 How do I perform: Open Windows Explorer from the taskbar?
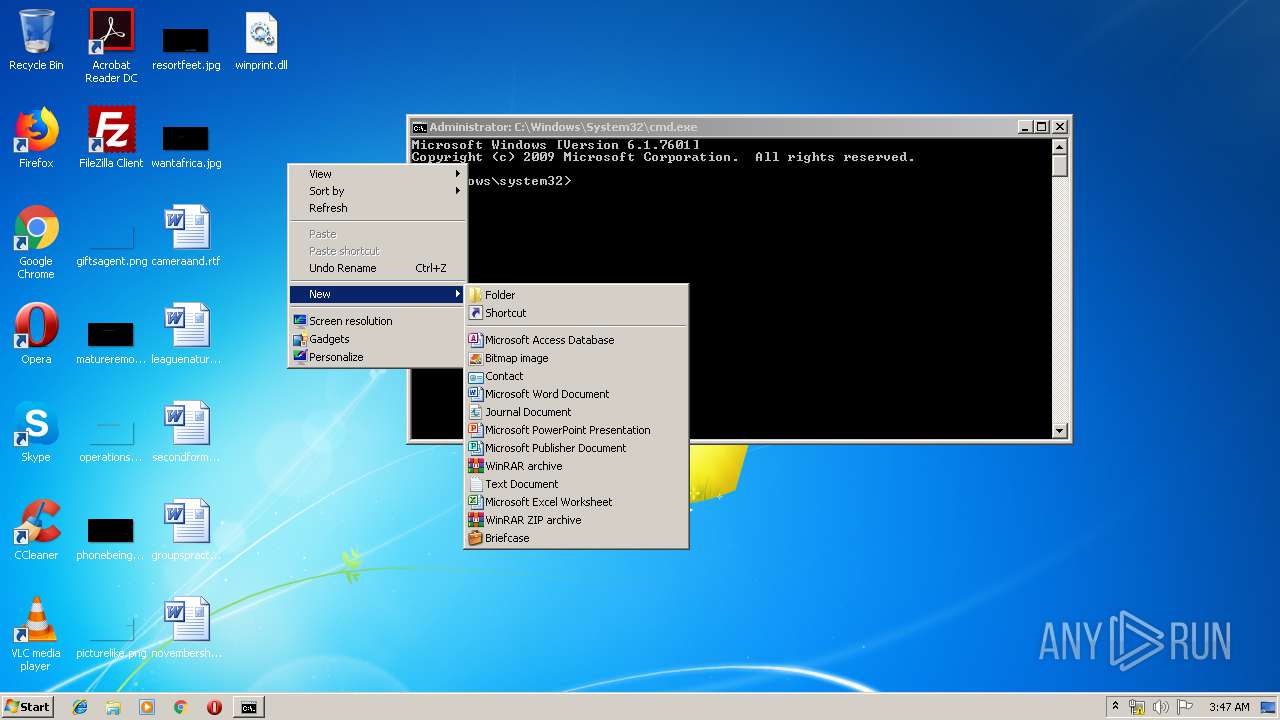click(x=113, y=707)
